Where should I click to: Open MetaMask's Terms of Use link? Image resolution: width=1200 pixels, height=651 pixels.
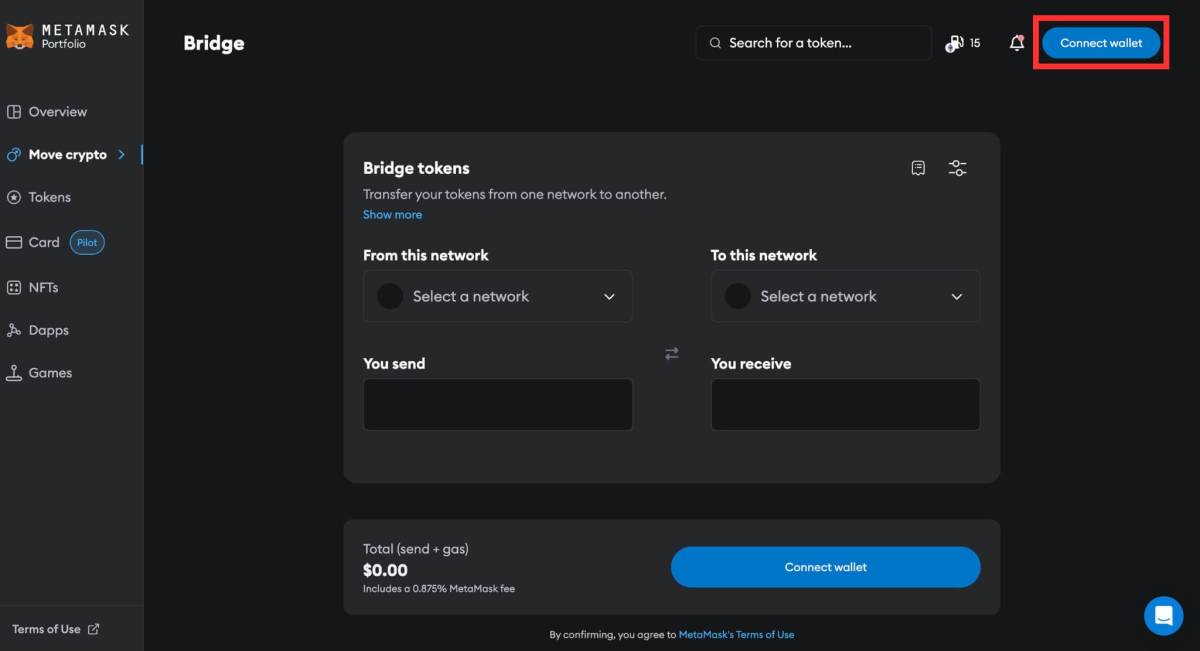(x=737, y=634)
